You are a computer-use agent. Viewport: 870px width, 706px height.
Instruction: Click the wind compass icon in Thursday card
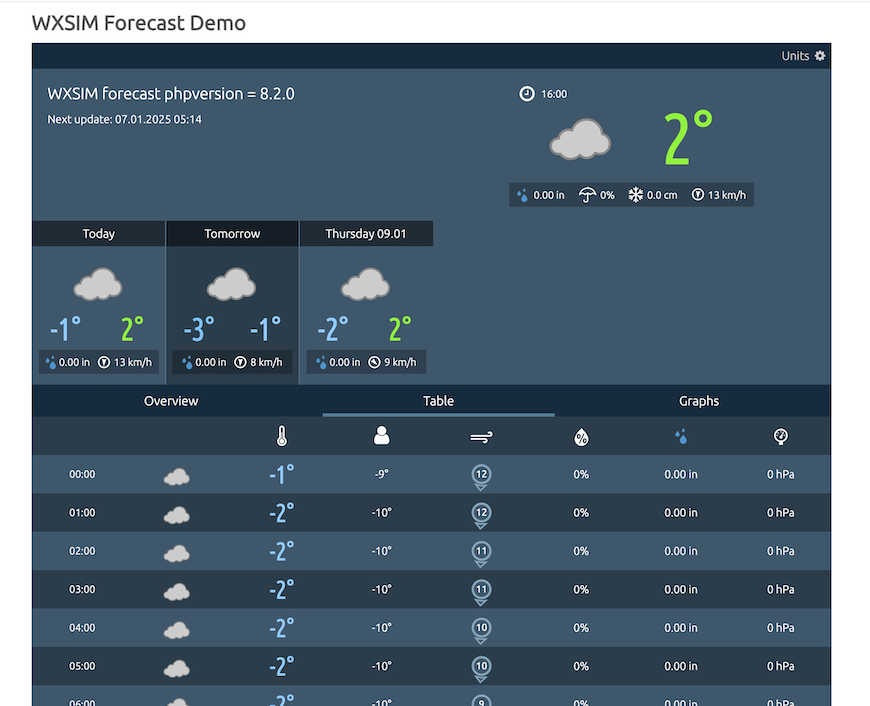[x=375, y=362]
